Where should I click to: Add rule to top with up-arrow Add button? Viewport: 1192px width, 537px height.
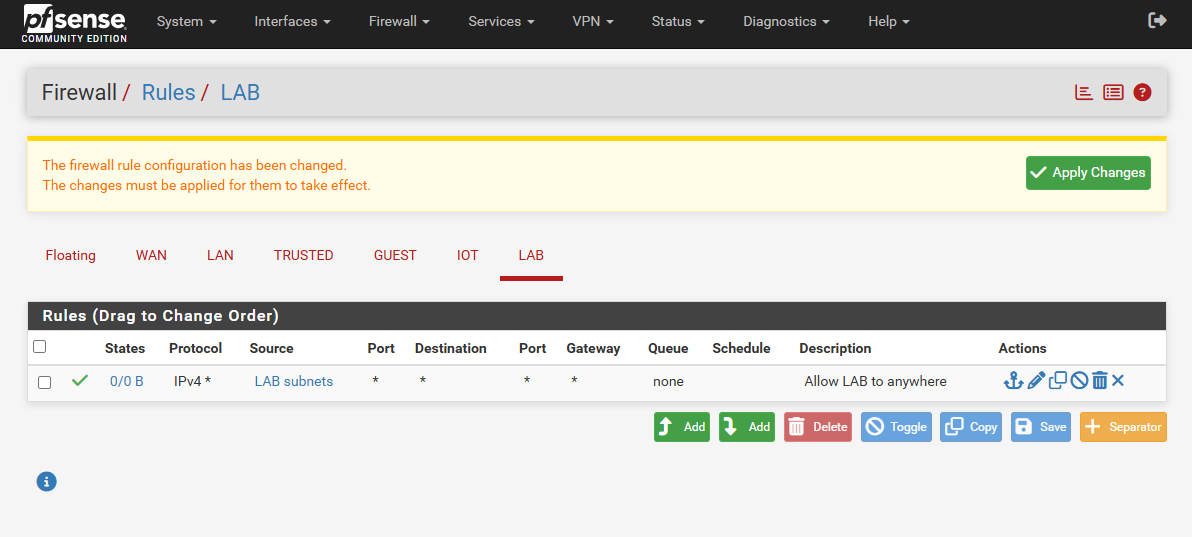[x=682, y=427]
